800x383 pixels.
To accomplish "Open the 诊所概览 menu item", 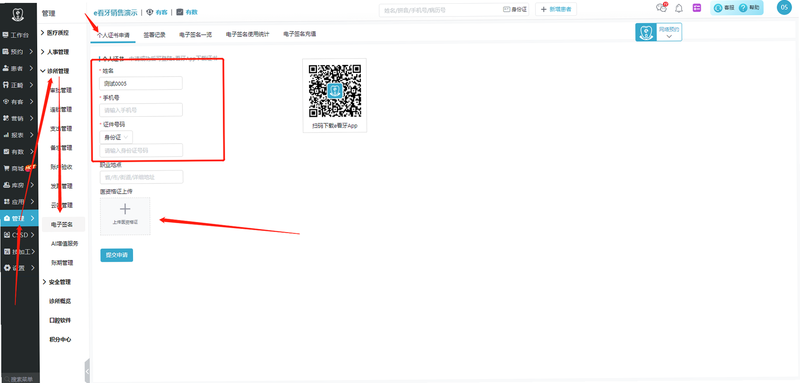I will point(60,301).
